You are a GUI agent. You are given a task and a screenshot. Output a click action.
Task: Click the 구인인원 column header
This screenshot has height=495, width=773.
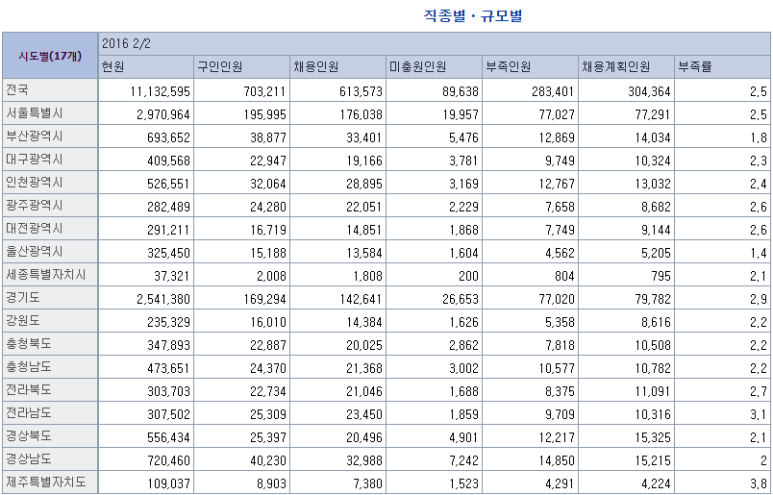[x=217, y=67]
